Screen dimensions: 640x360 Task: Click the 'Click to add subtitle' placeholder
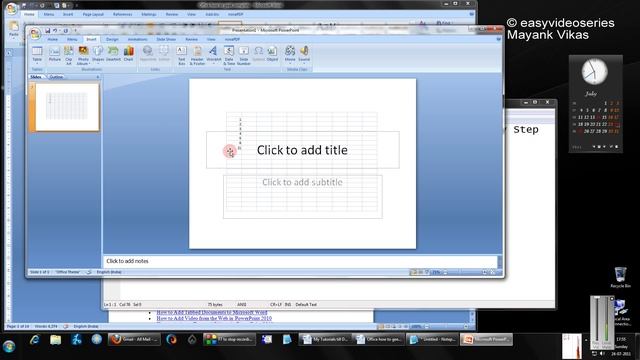click(x=302, y=197)
